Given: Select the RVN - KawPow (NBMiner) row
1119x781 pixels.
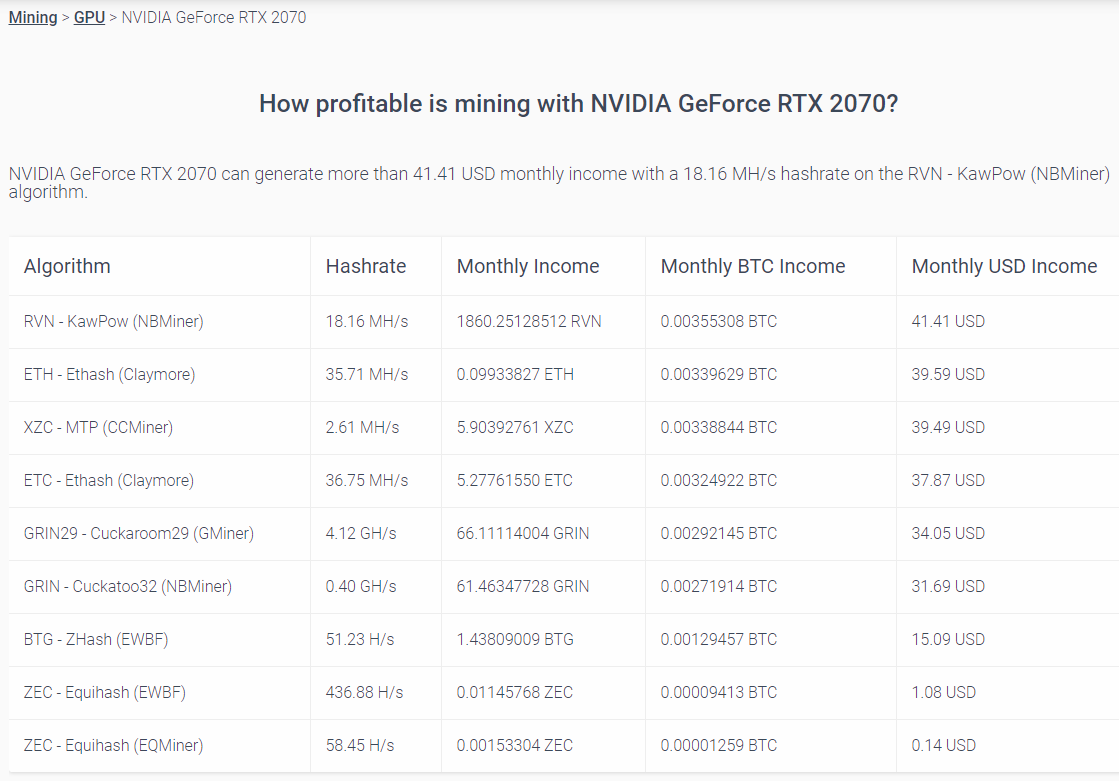Looking at the screenshot, I should coord(564,322).
